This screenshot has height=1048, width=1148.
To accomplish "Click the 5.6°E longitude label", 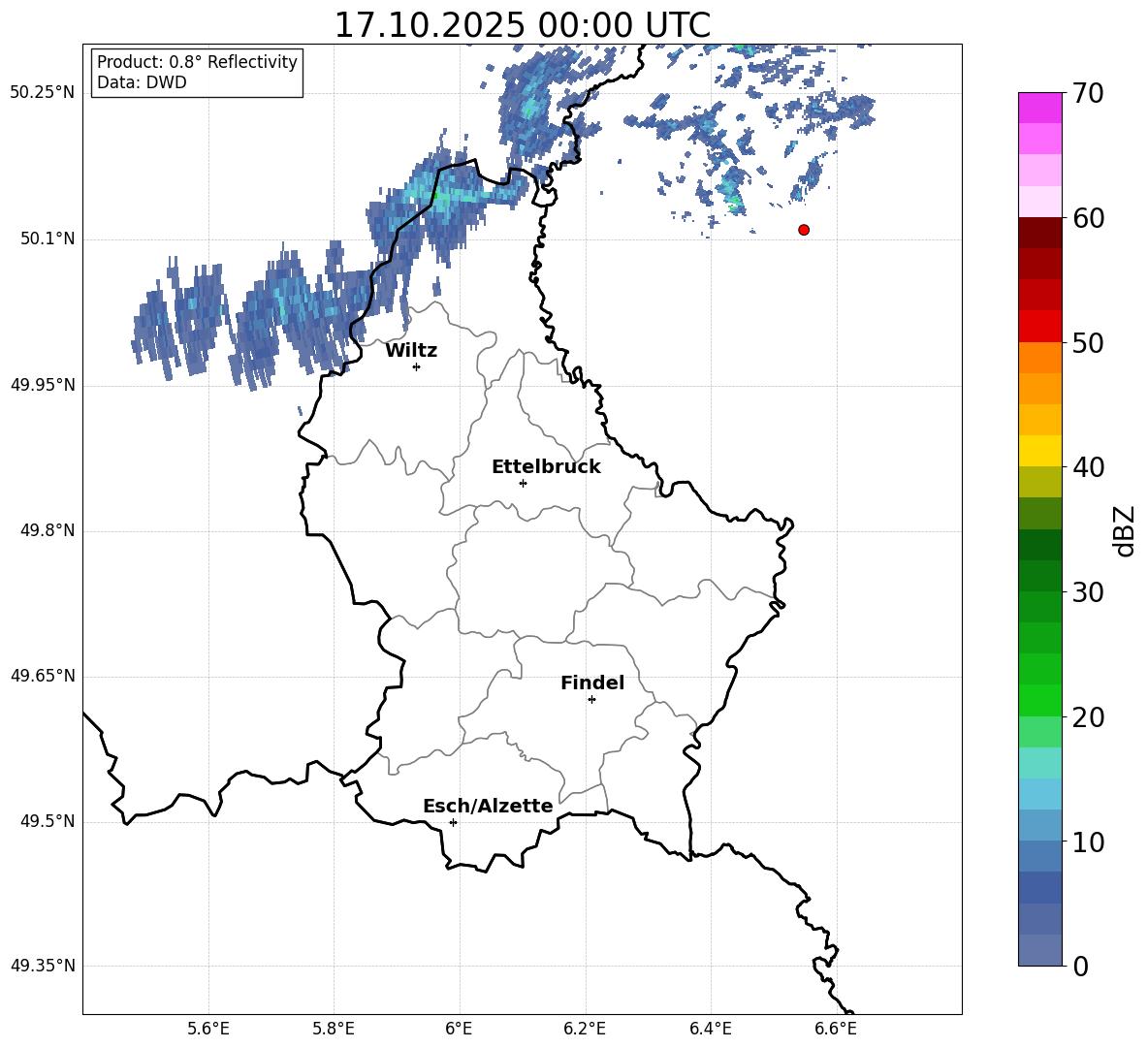I will pos(208,1029).
